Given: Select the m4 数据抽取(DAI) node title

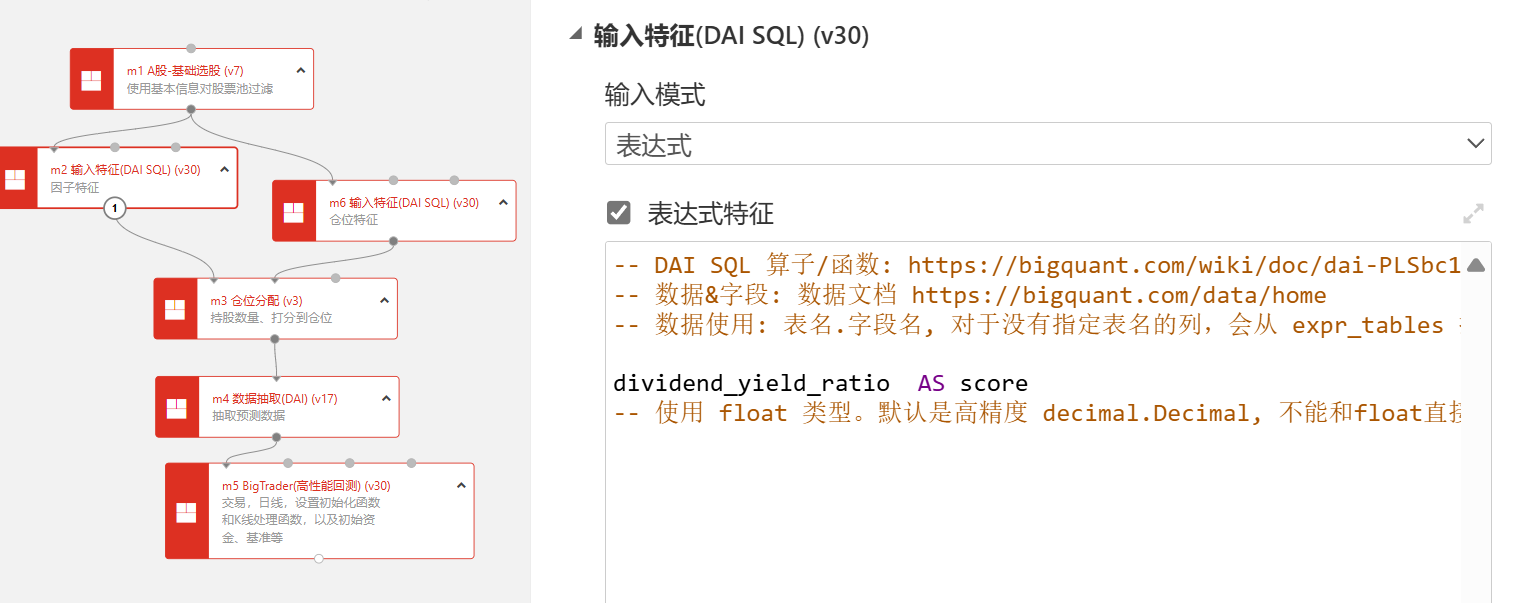Looking at the screenshot, I should tap(273, 399).
